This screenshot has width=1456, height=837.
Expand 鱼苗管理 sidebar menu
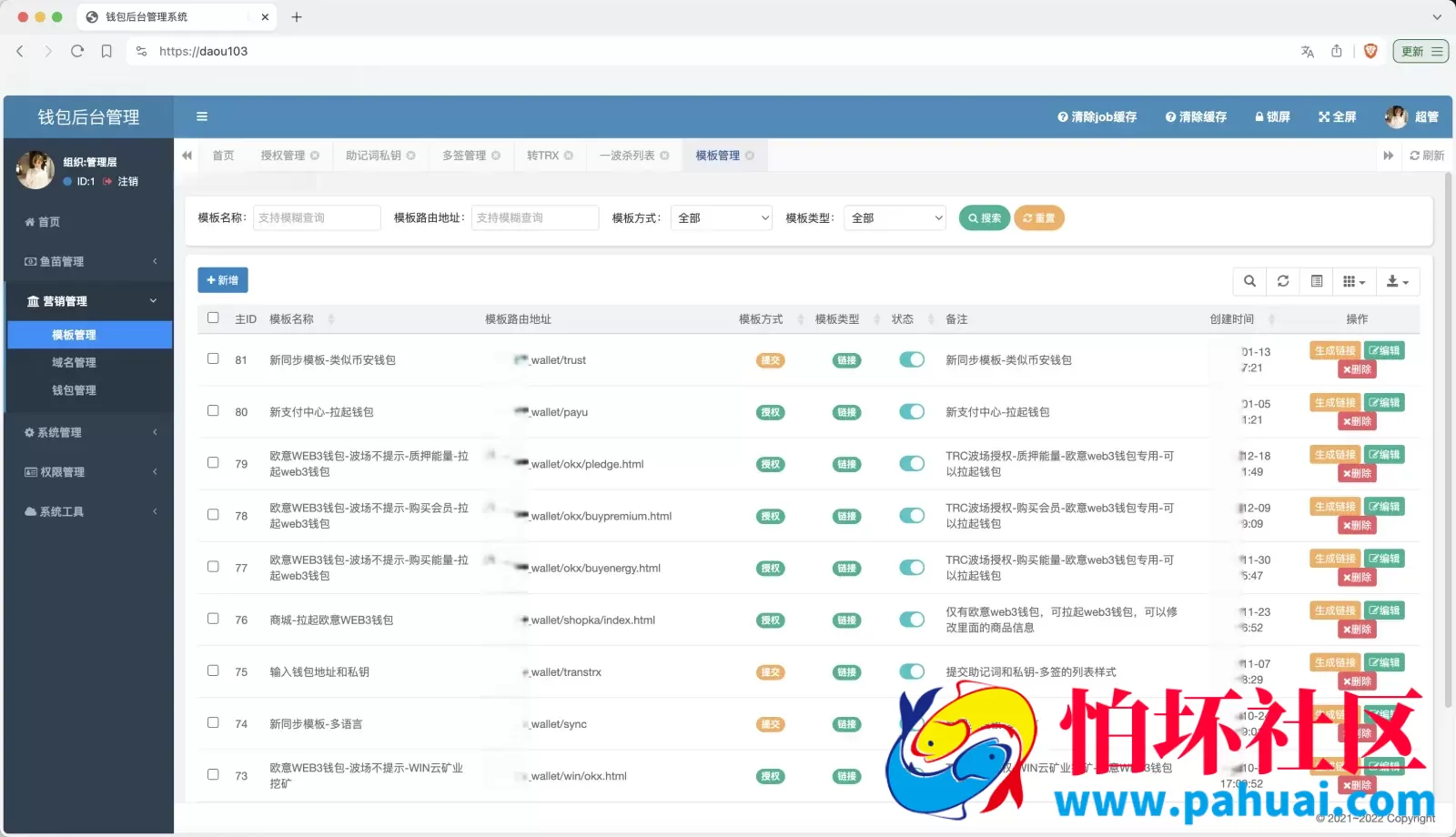(88, 261)
